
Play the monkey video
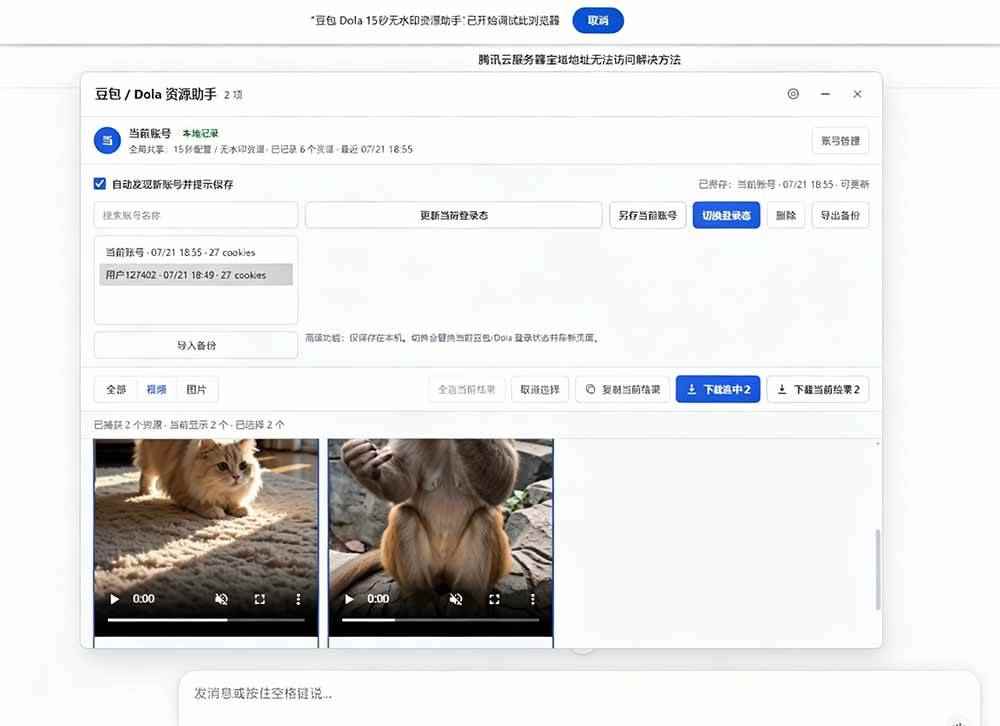tap(349, 599)
